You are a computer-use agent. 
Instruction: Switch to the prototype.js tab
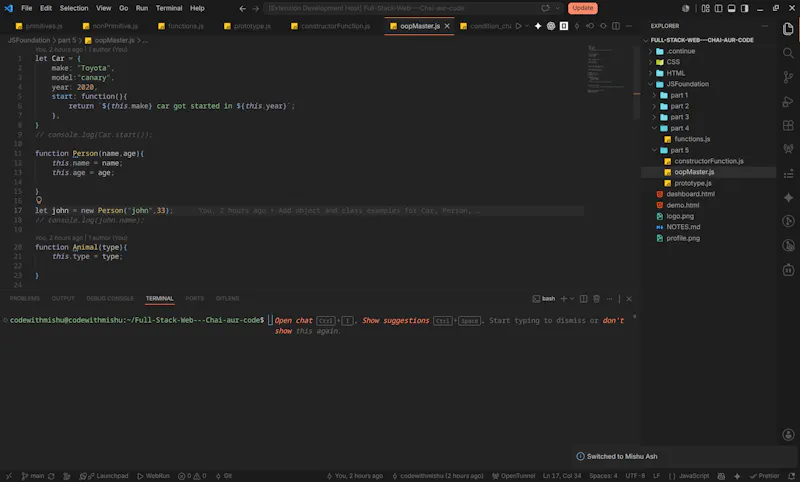pyautogui.click(x=247, y=26)
